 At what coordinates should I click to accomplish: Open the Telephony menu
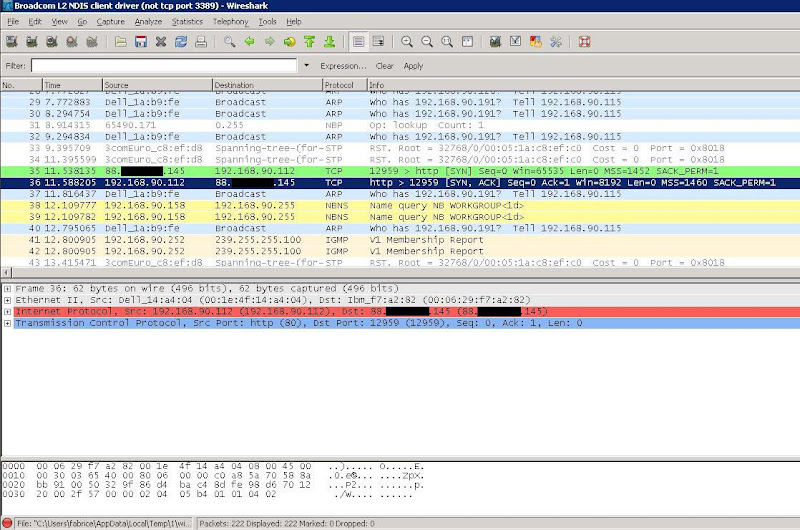[231, 21]
